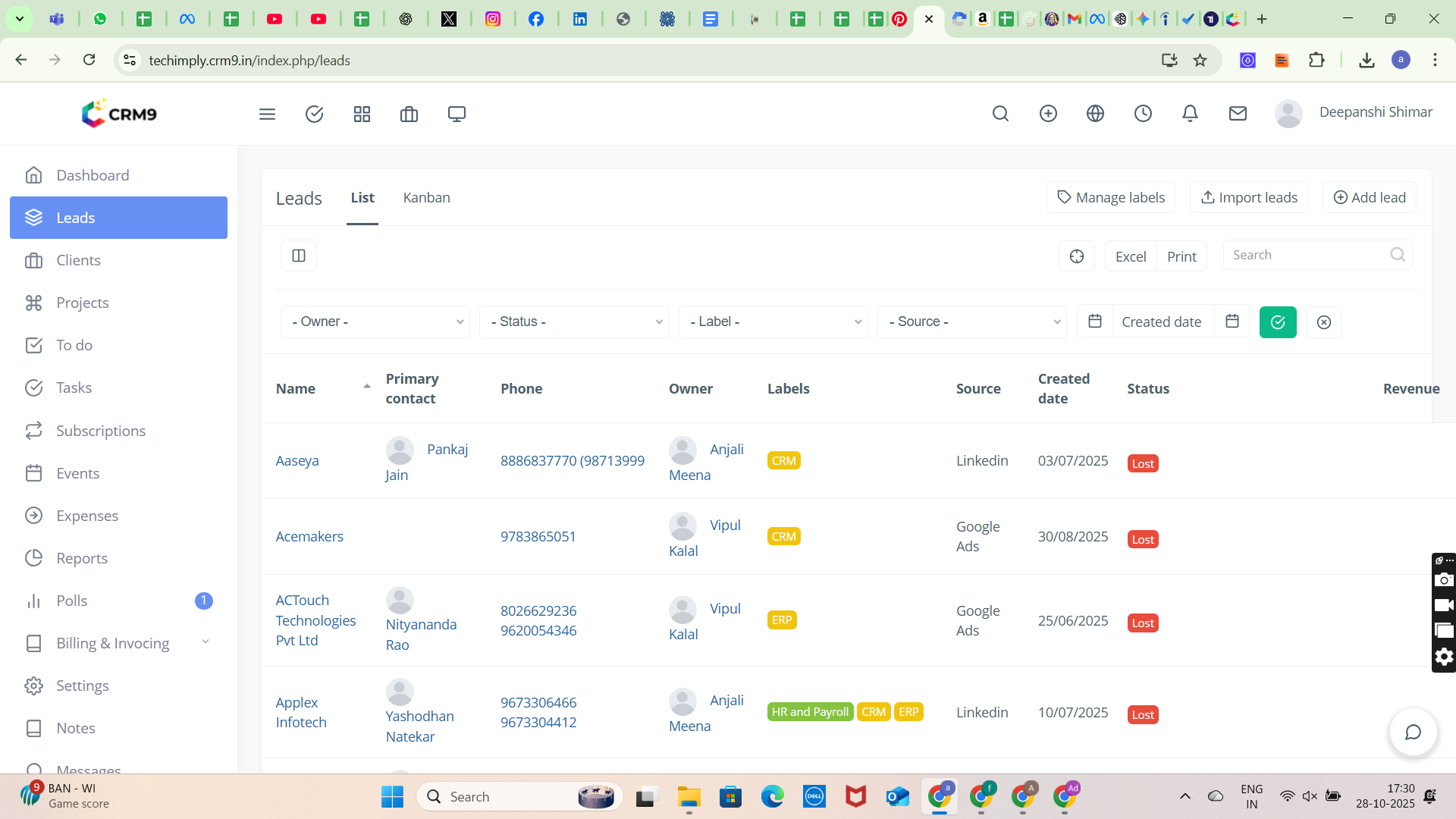This screenshot has width=1456, height=819.
Task: Click the orange ERP label on ACTouch row
Action: (x=781, y=620)
